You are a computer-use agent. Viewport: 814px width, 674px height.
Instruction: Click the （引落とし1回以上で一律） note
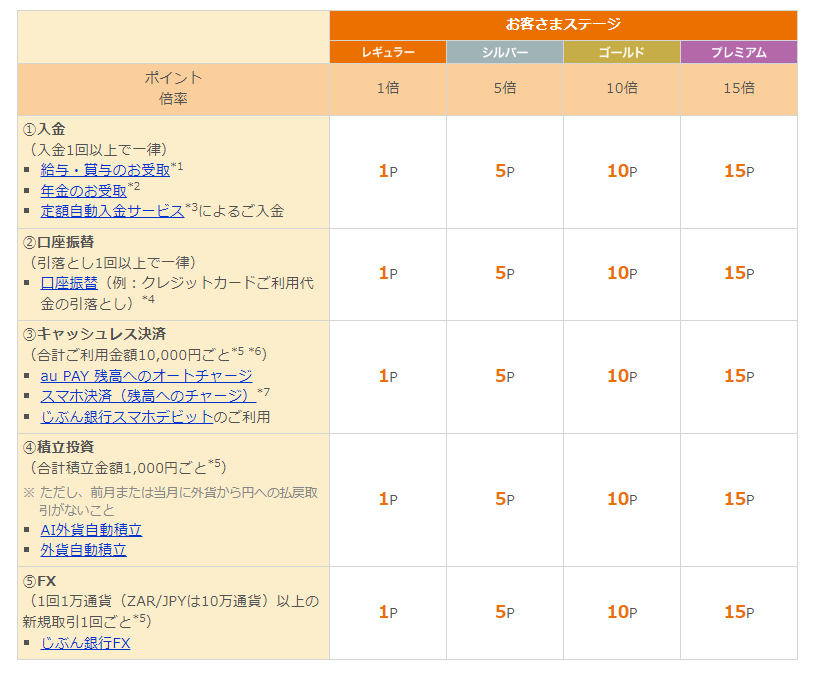(112, 263)
